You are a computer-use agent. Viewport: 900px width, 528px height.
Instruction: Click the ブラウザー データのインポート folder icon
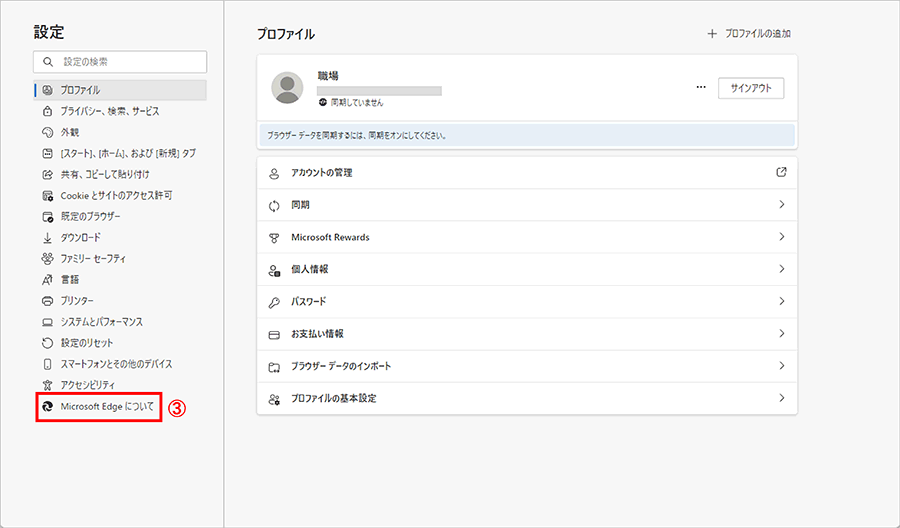pos(274,367)
